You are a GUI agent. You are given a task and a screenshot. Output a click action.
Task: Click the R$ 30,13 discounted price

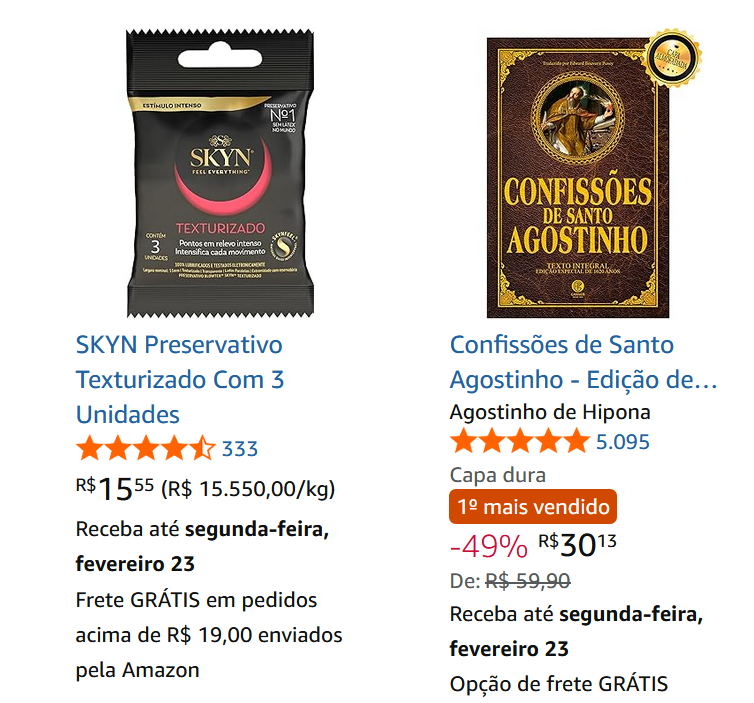(577, 545)
